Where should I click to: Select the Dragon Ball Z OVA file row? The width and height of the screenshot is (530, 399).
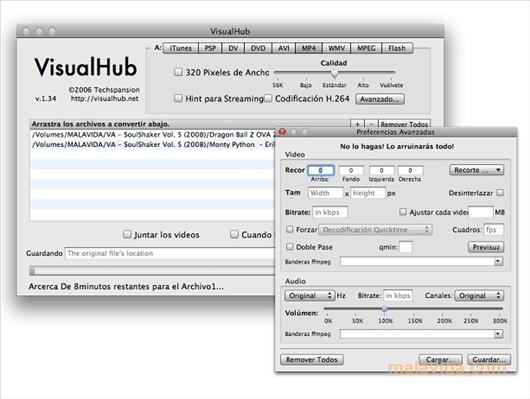click(x=153, y=135)
